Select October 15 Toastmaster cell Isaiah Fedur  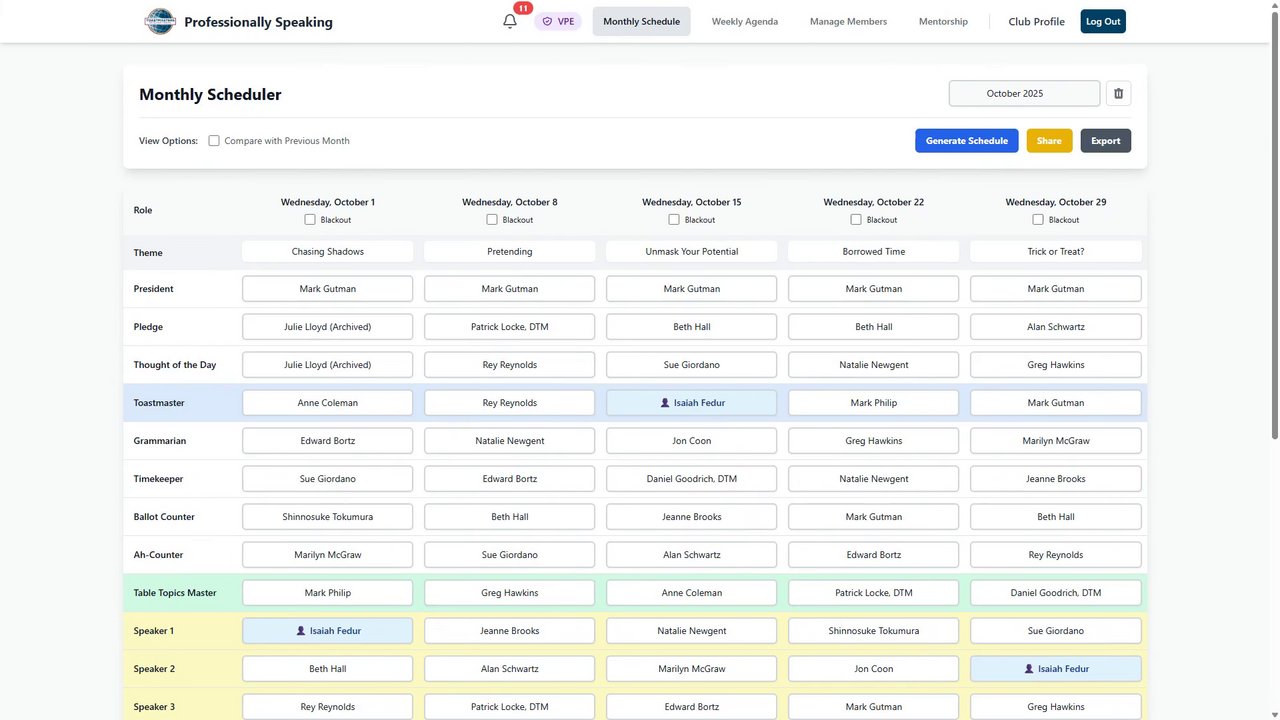point(692,403)
